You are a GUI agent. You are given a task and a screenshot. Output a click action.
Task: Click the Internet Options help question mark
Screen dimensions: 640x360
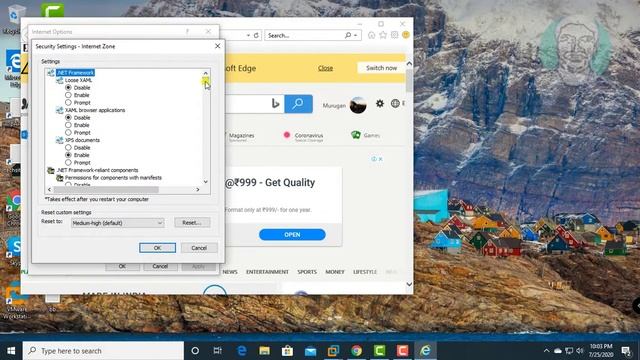point(187,31)
